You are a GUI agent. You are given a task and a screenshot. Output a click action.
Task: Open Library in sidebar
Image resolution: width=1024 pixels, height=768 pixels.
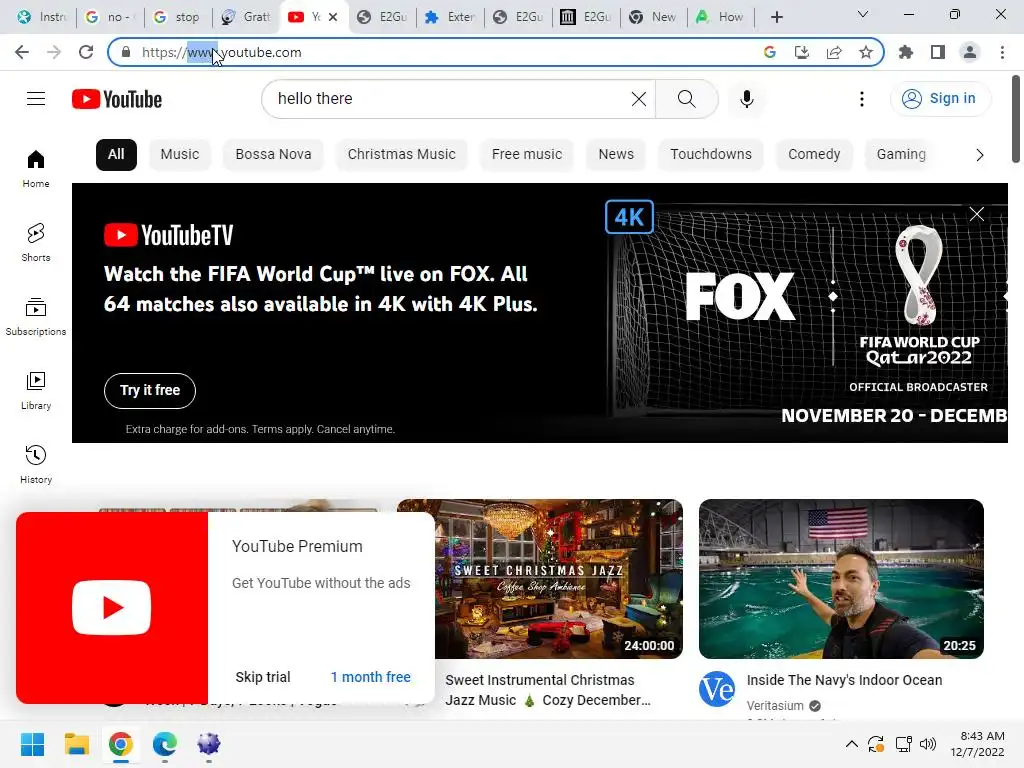click(x=36, y=391)
